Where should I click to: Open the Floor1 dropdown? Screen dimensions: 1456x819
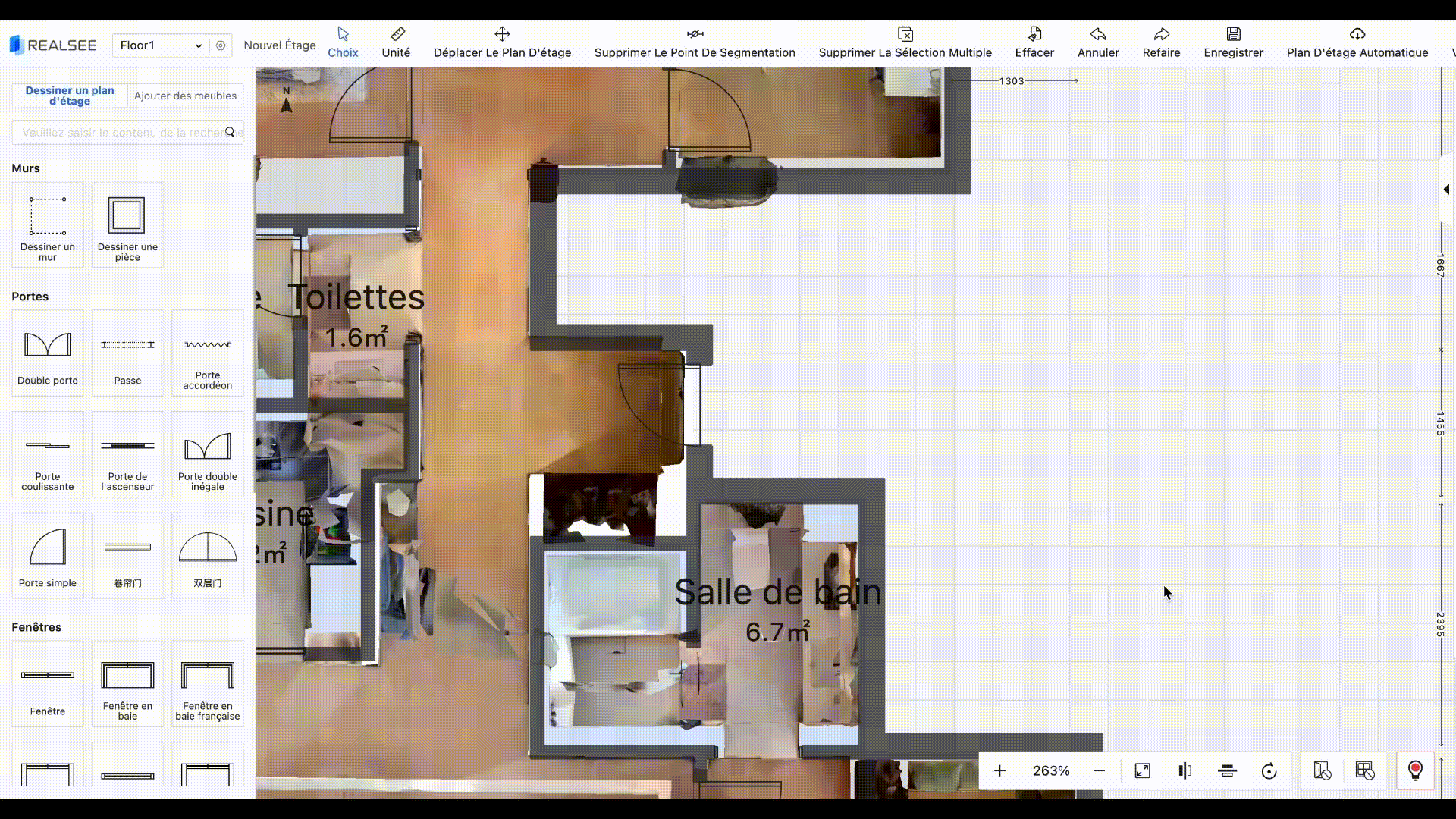(161, 45)
